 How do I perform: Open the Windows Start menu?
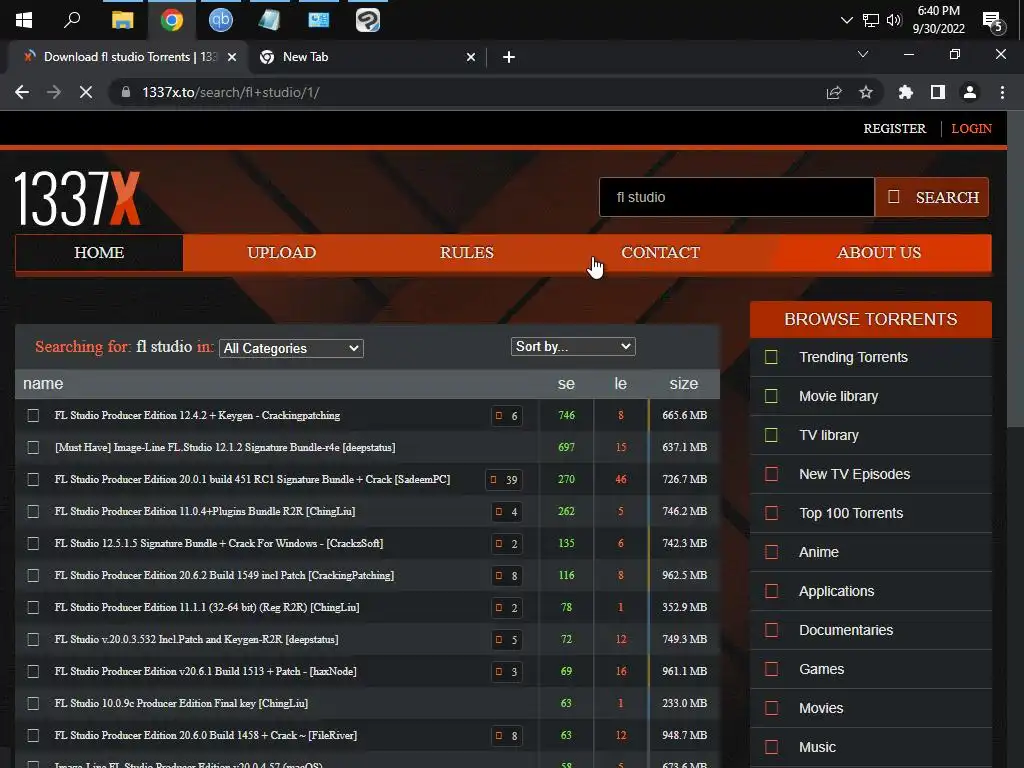pos(24,20)
